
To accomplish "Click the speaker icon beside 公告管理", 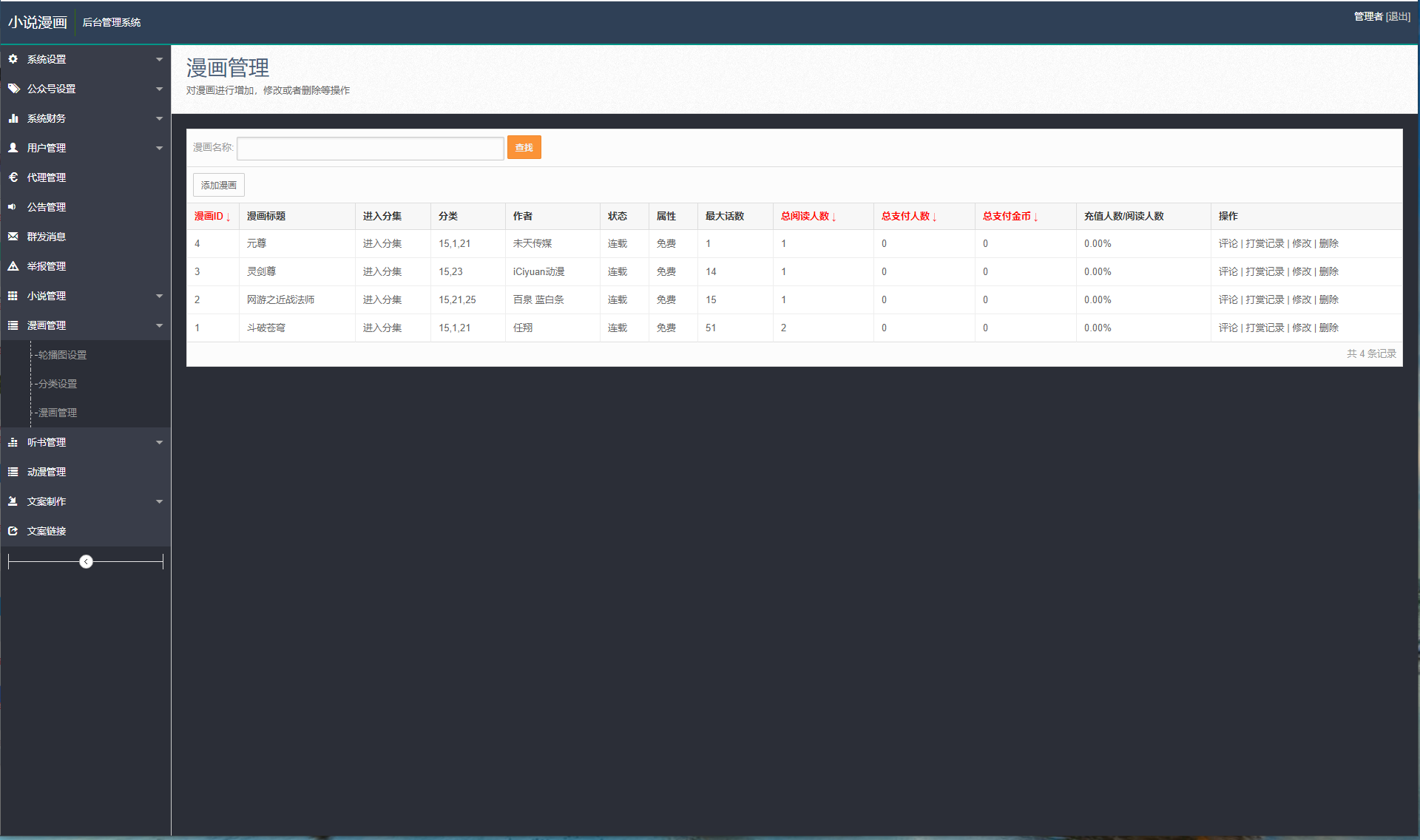I will (13, 207).
